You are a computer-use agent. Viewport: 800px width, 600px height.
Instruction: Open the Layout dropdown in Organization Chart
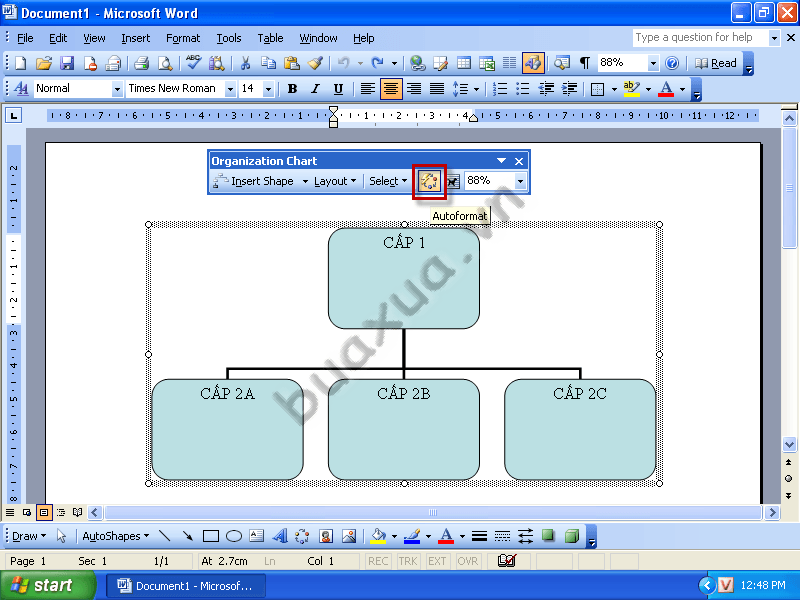tap(335, 181)
